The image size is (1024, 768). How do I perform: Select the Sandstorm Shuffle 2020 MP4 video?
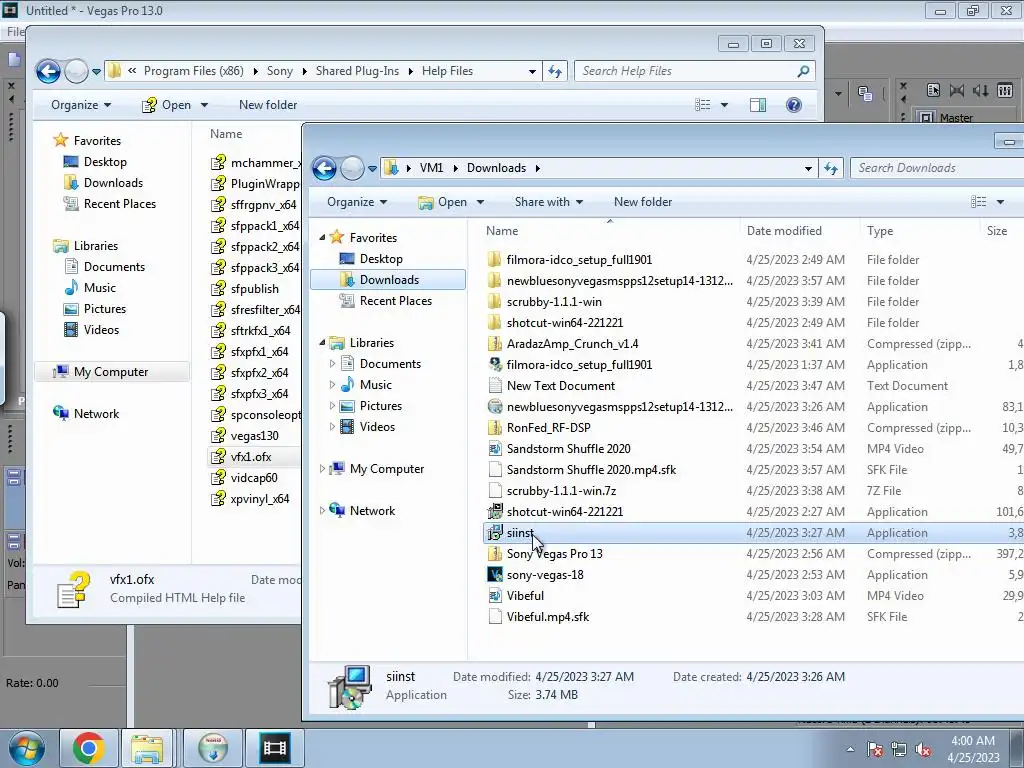pos(568,449)
